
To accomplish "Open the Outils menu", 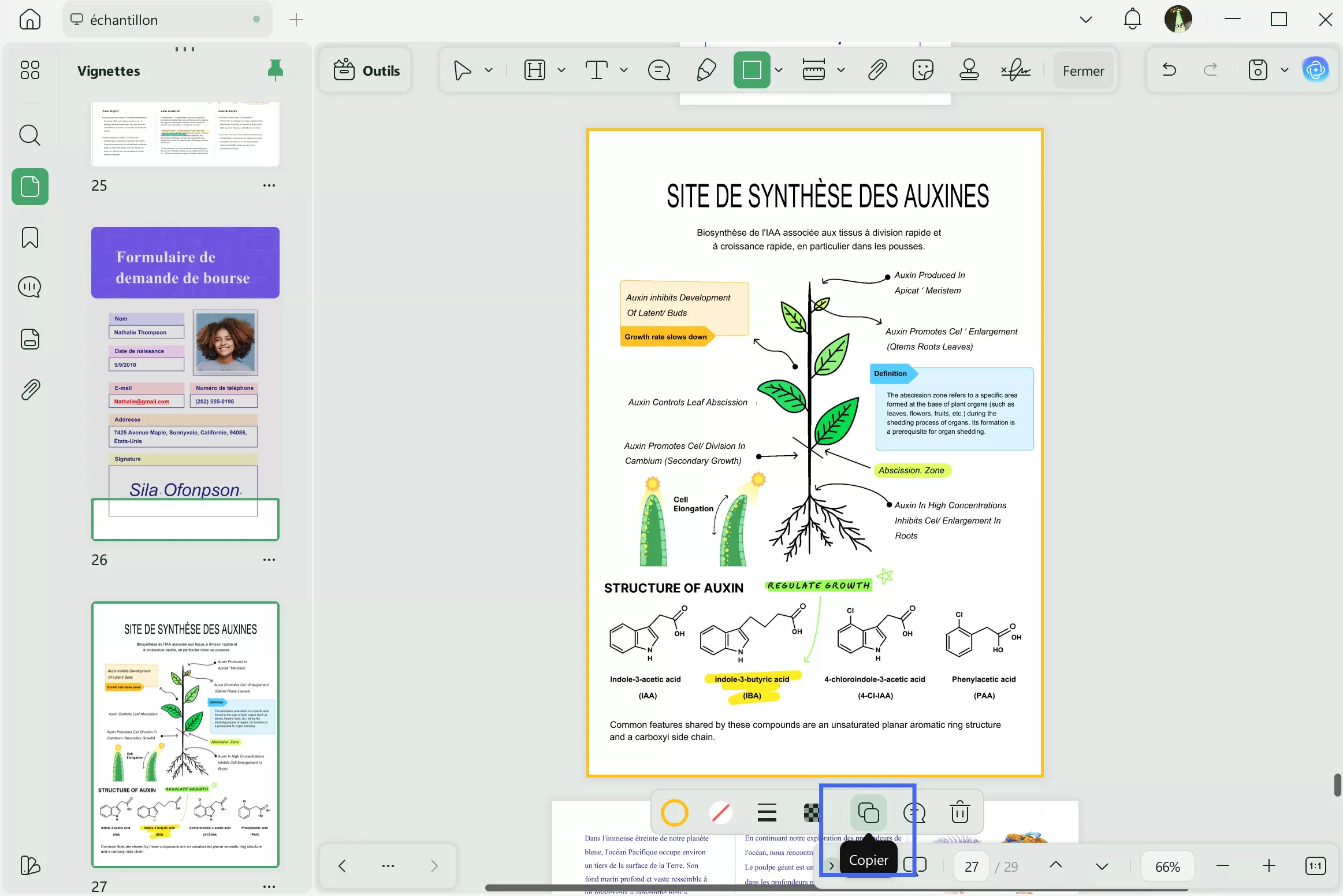I will [x=366, y=70].
